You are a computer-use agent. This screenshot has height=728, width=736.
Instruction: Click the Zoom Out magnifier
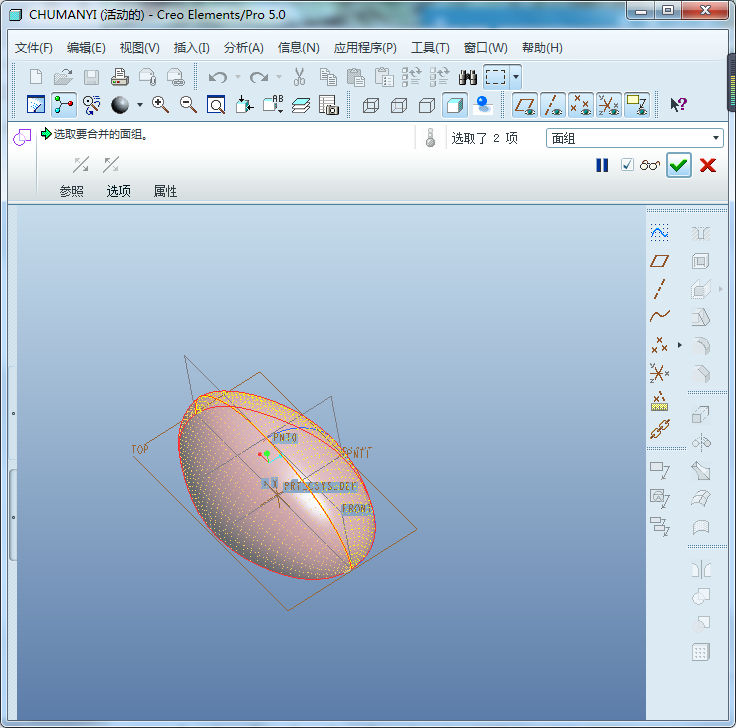(x=188, y=105)
